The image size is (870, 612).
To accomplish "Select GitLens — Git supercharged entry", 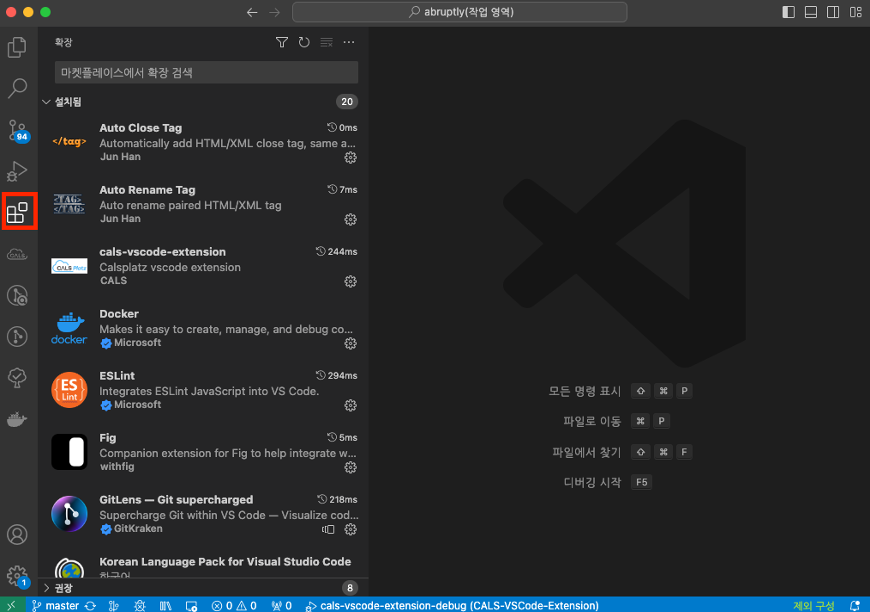I will pos(203,515).
